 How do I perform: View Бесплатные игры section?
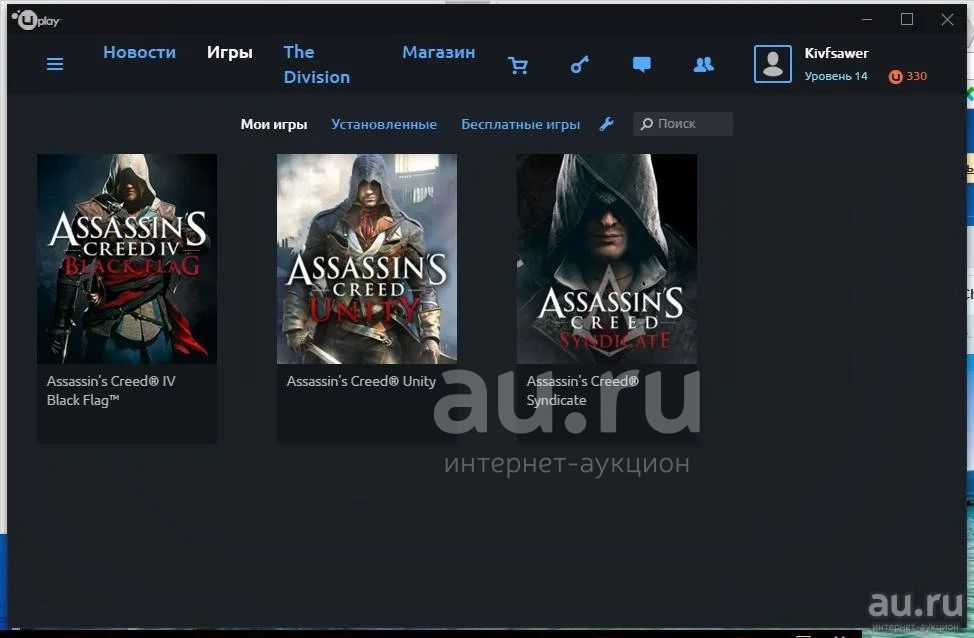[521, 124]
